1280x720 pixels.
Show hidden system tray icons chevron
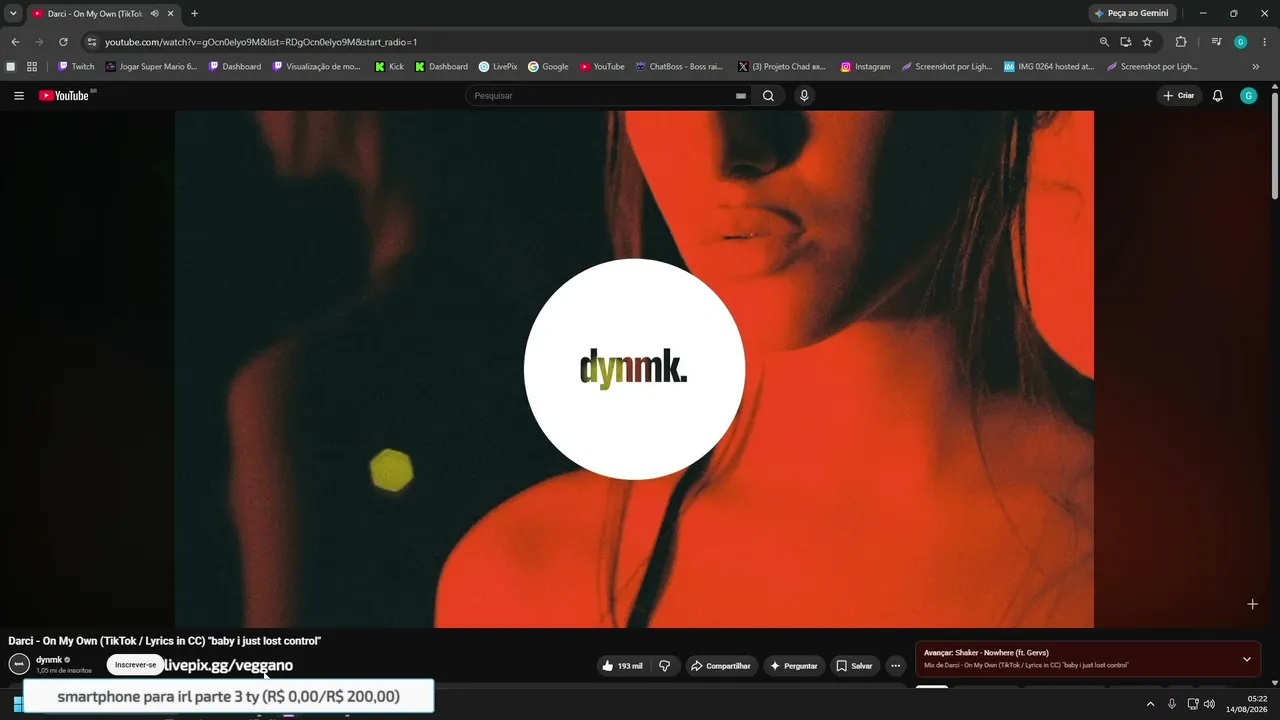[1150, 704]
